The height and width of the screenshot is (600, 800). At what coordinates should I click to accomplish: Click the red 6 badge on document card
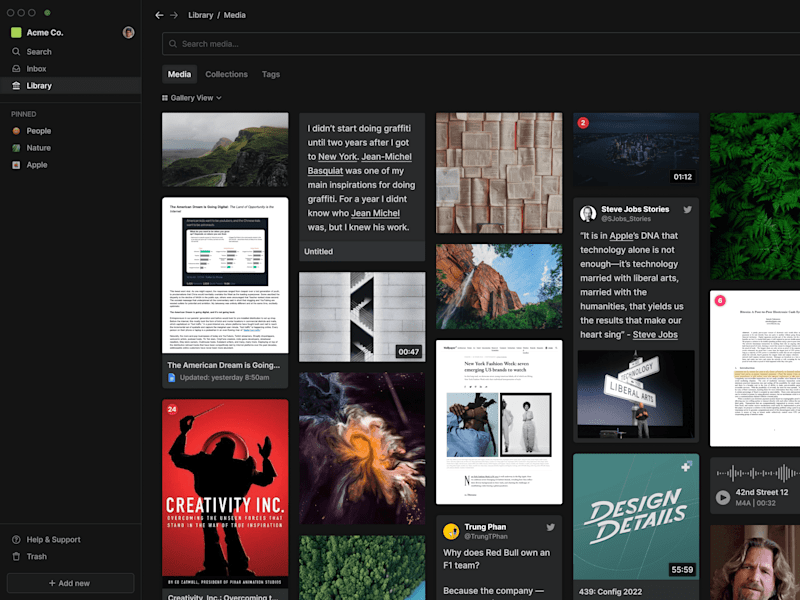pos(720,301)
